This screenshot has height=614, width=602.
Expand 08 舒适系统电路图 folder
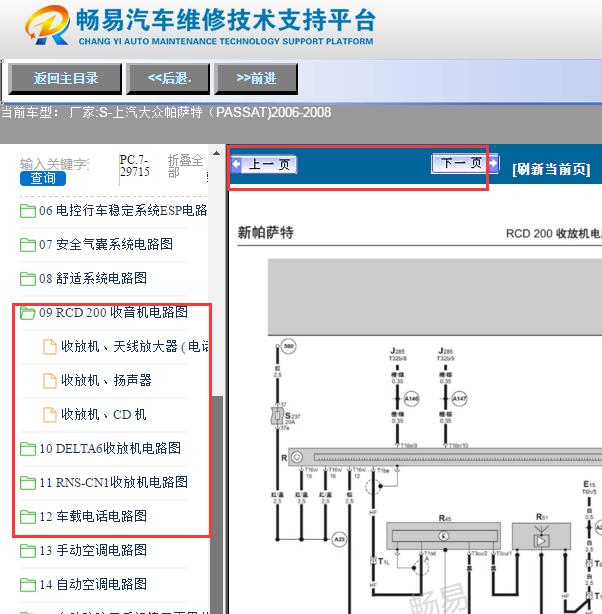tap(93, 279)
